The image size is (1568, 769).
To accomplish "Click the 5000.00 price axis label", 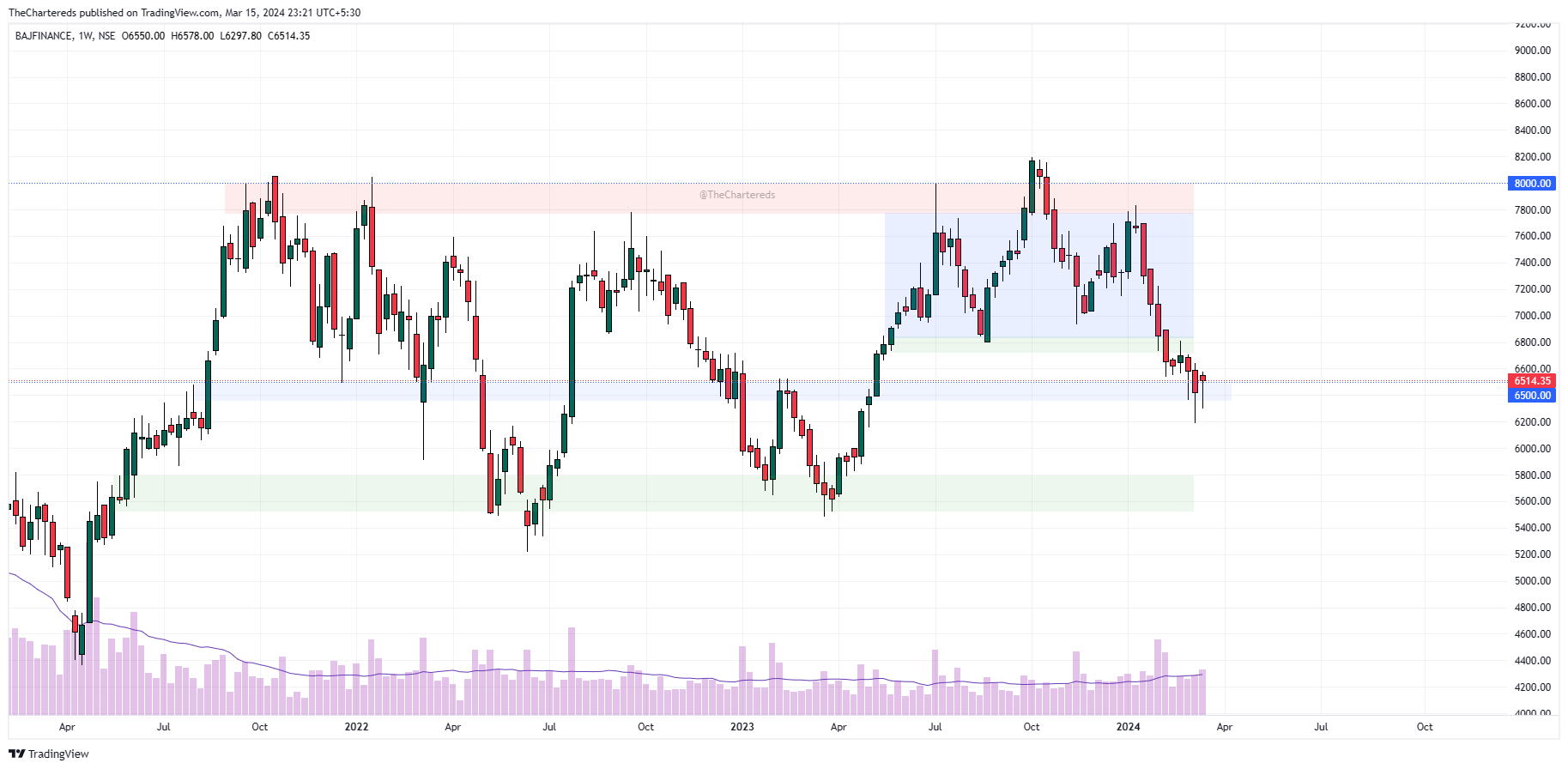I will [x=1532, y=581].
